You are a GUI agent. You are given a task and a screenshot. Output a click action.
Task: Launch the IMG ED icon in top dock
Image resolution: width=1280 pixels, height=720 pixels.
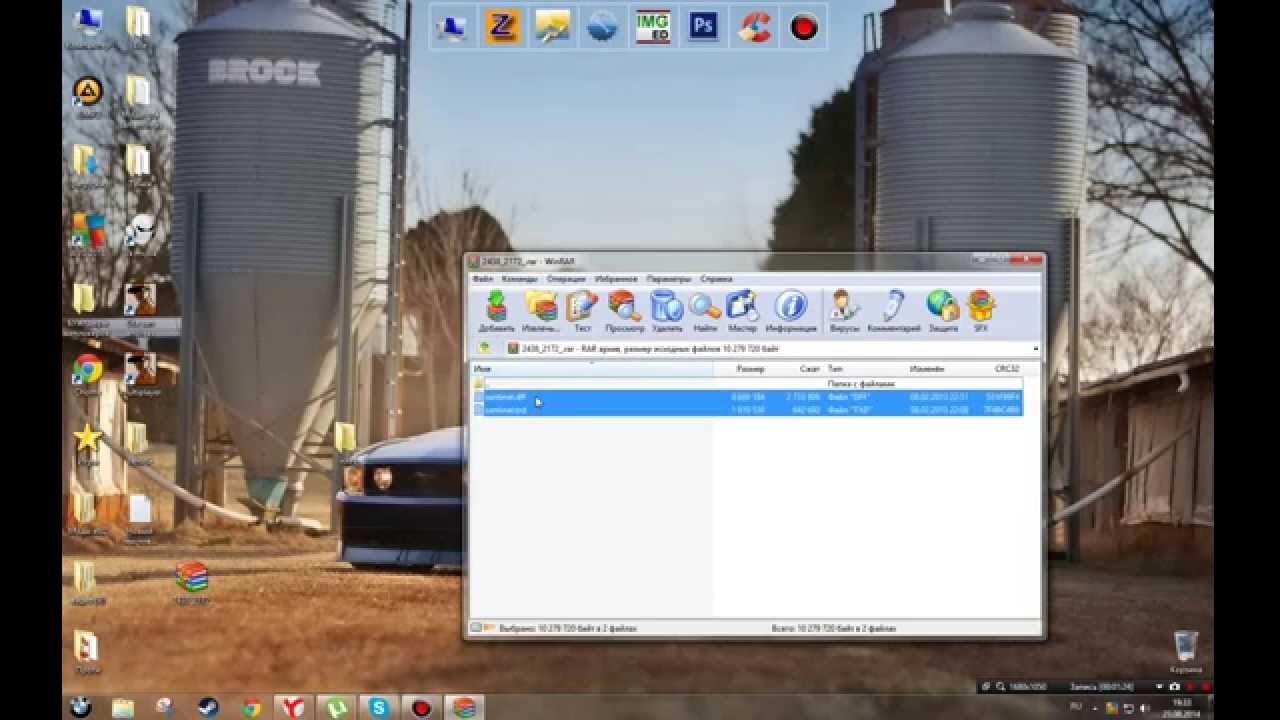click(x=653, y=27)
